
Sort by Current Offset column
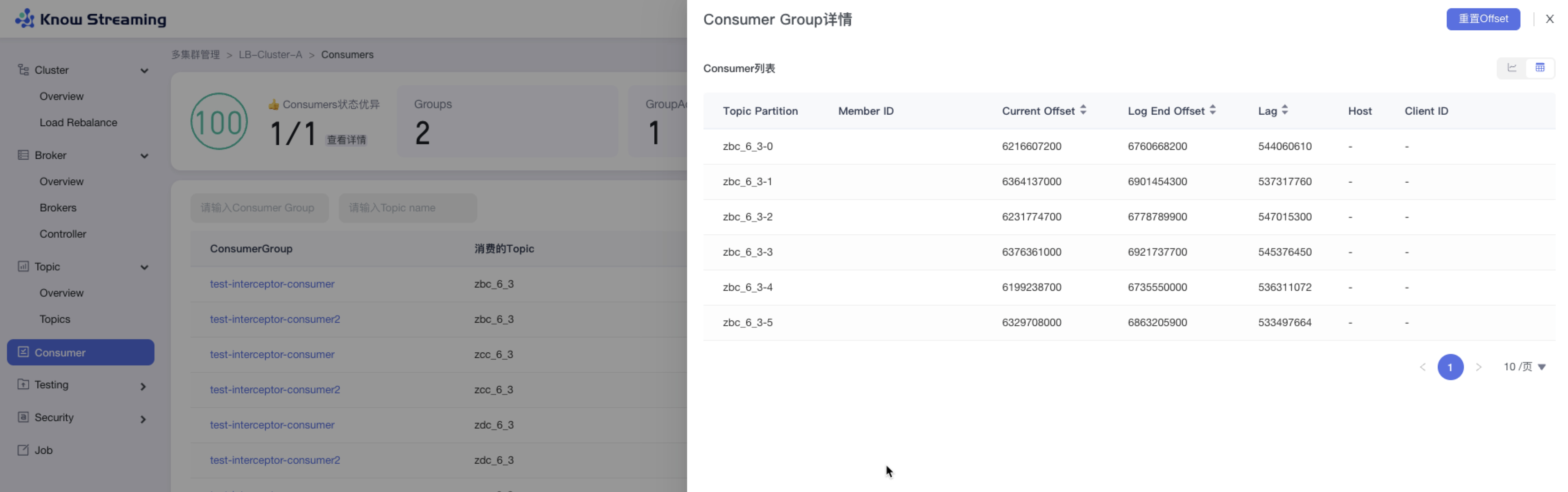[1083, 110]
